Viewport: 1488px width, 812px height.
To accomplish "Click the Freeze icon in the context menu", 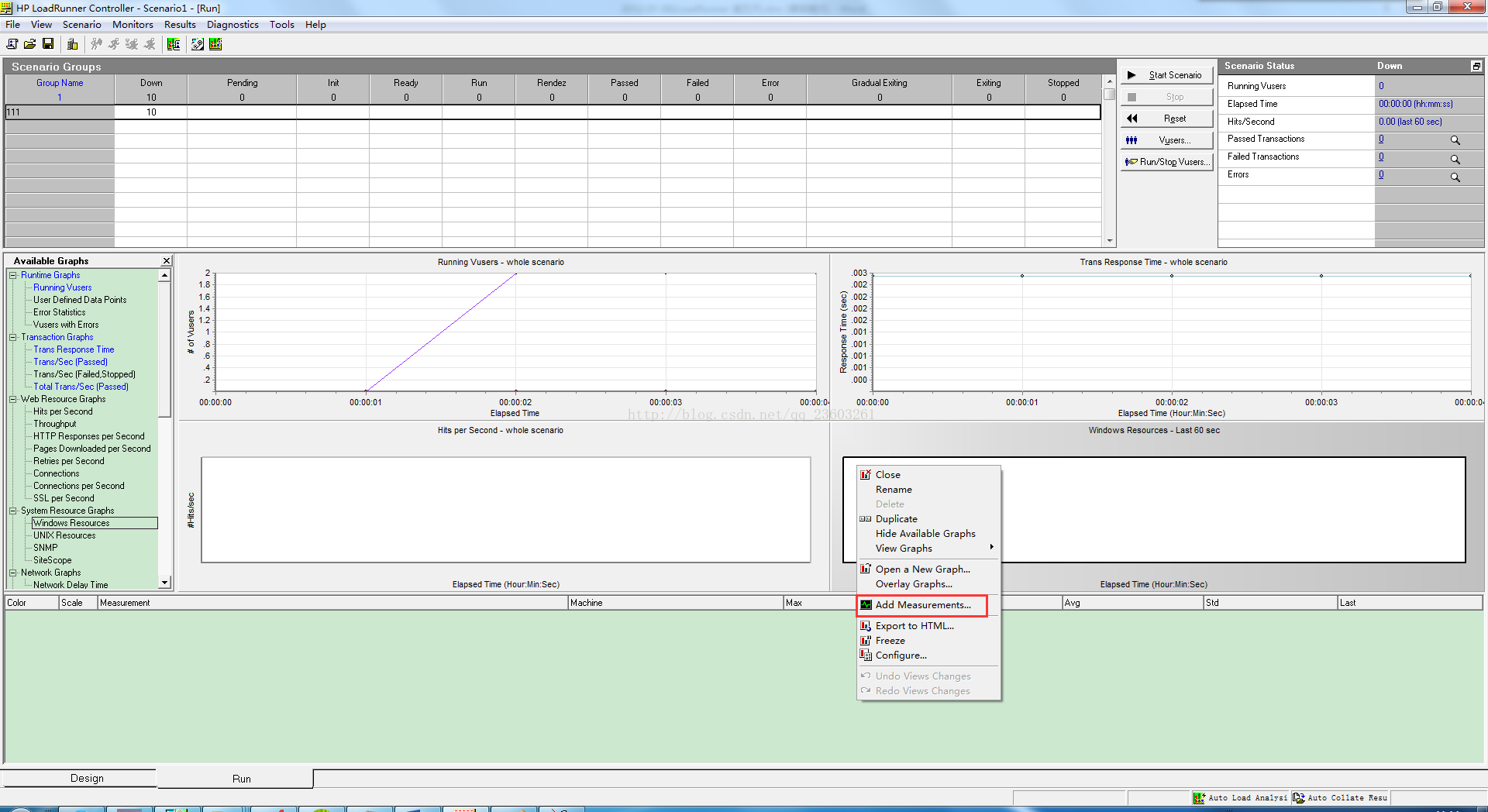I will [x=866, y=640].
